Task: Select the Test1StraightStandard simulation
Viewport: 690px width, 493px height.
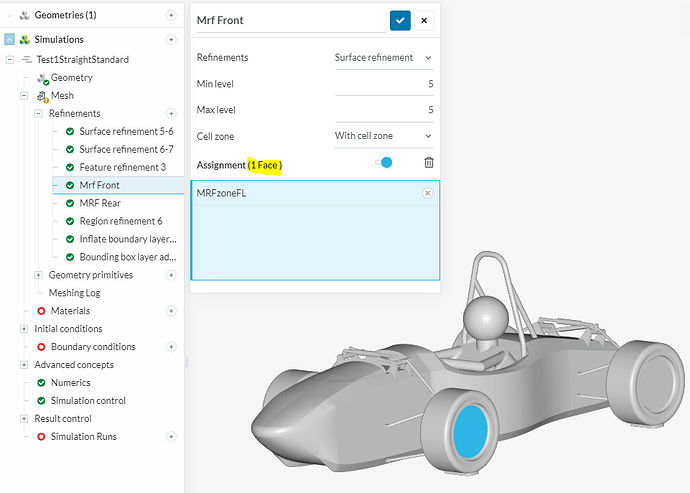Action: coord(83,59)
